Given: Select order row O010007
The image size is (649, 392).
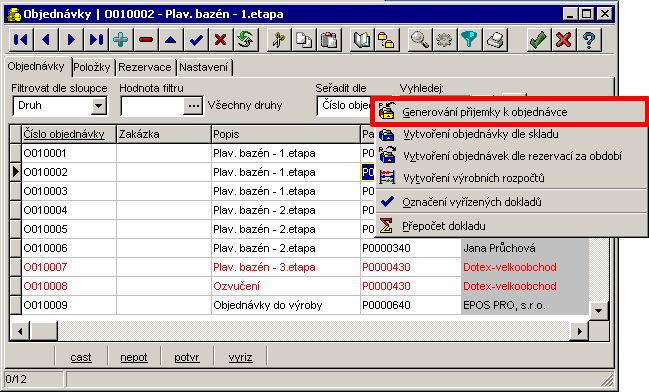Looking at the screenshot, I should [x=299, y=267].
